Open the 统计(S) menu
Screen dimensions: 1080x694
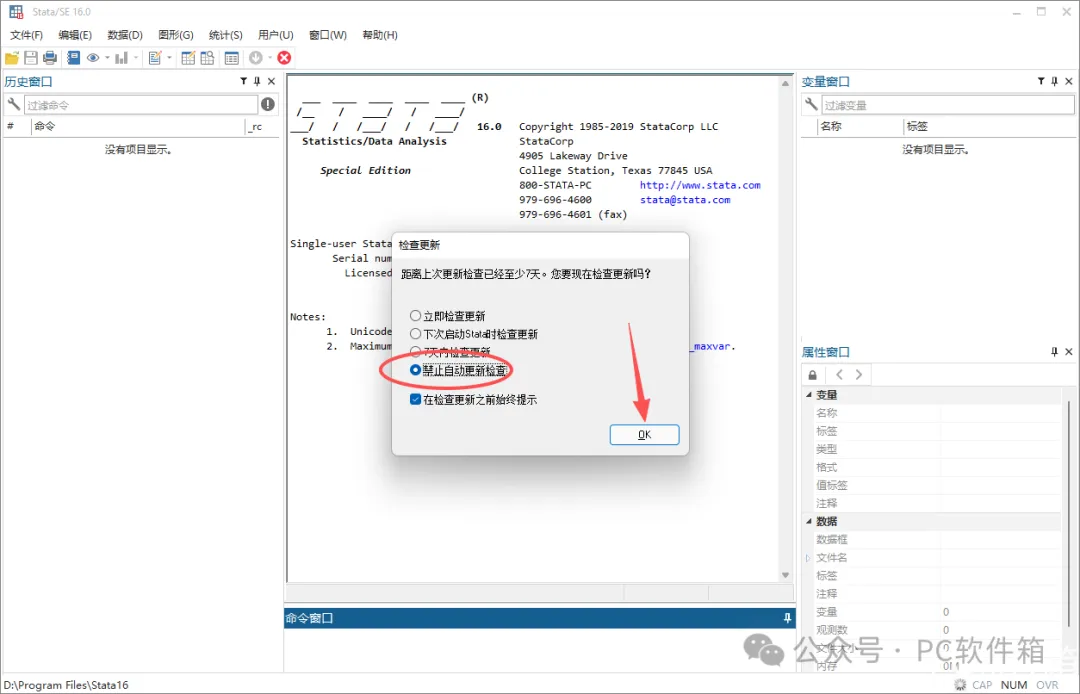pyautogui.click(x=226, y=35)
